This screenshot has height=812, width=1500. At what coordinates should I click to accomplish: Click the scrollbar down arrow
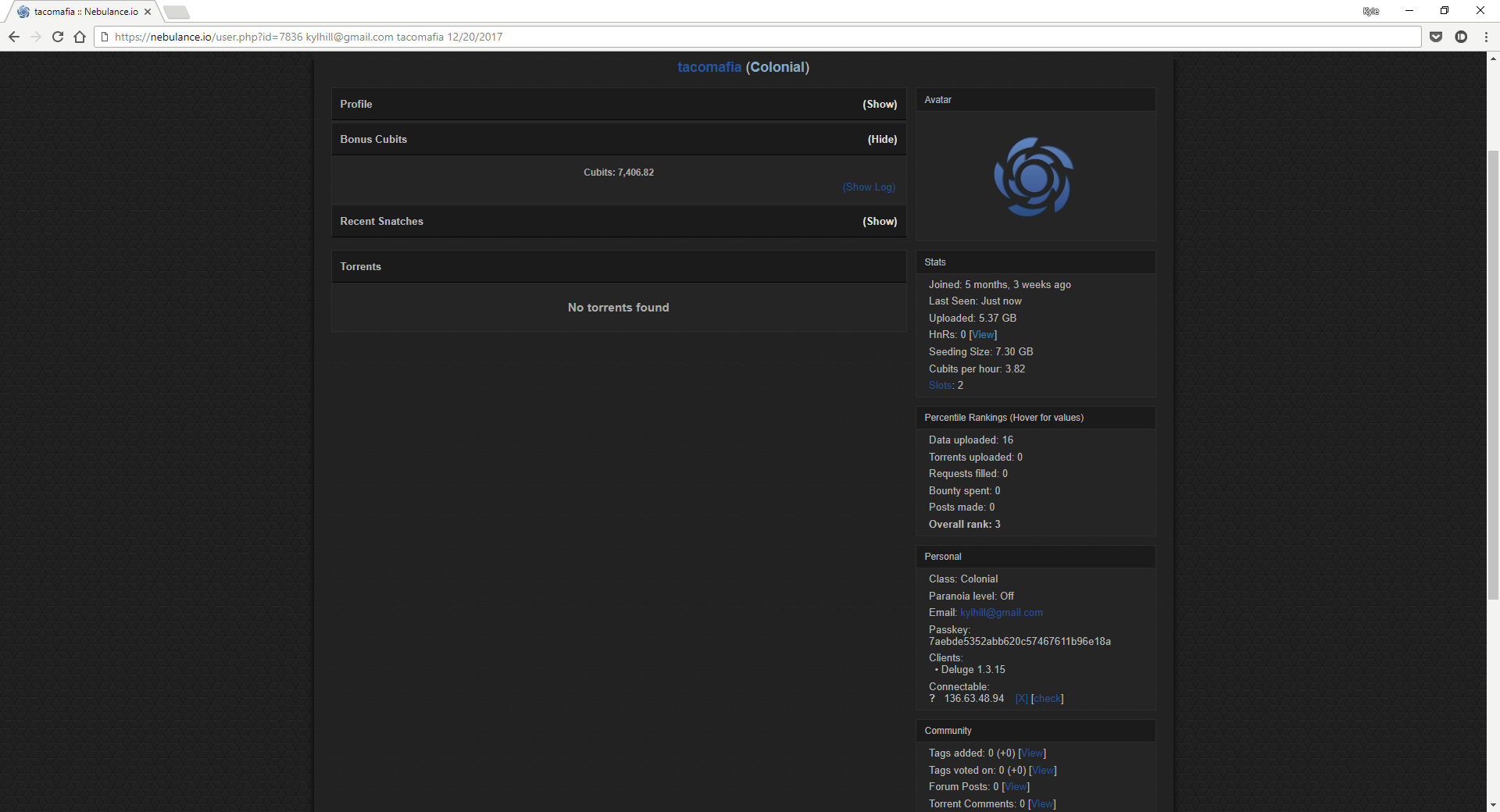pyautogui.click(x=1493, y=805)
